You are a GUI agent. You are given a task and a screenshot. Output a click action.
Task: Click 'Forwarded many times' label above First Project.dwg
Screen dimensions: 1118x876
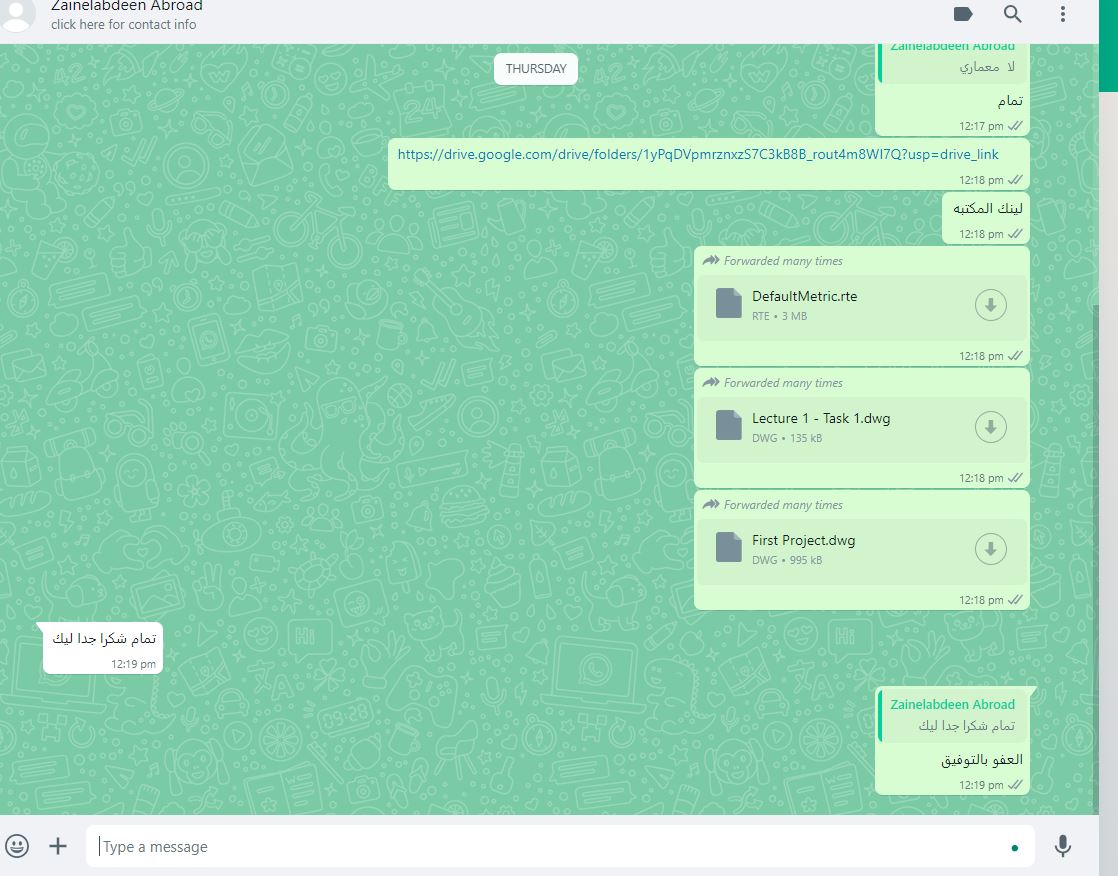tap(783, 505)
